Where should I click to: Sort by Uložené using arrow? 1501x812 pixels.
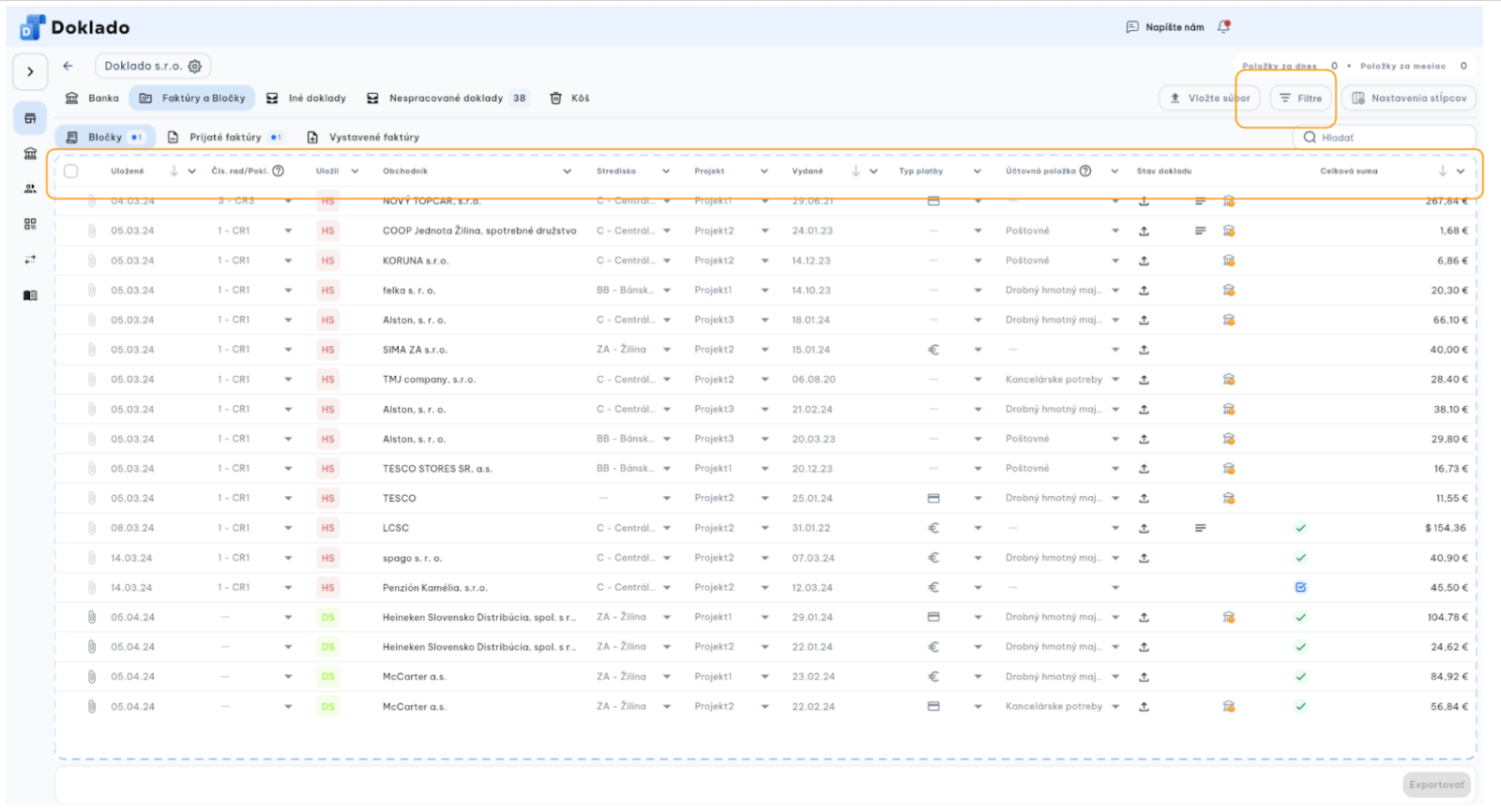pyautogui.click(x=174, y=171)
